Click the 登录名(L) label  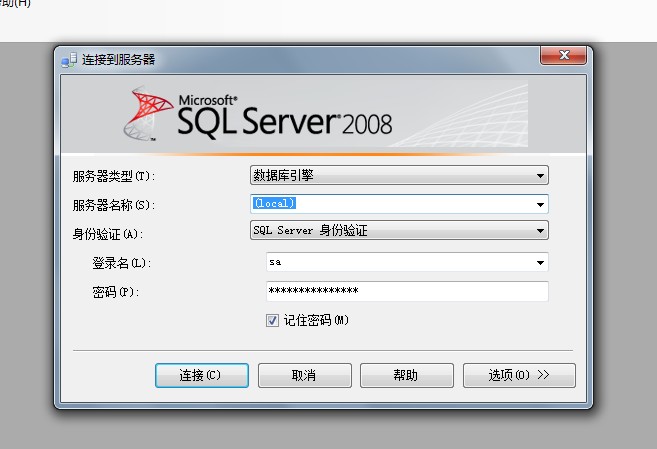click(x=122, y=263)
